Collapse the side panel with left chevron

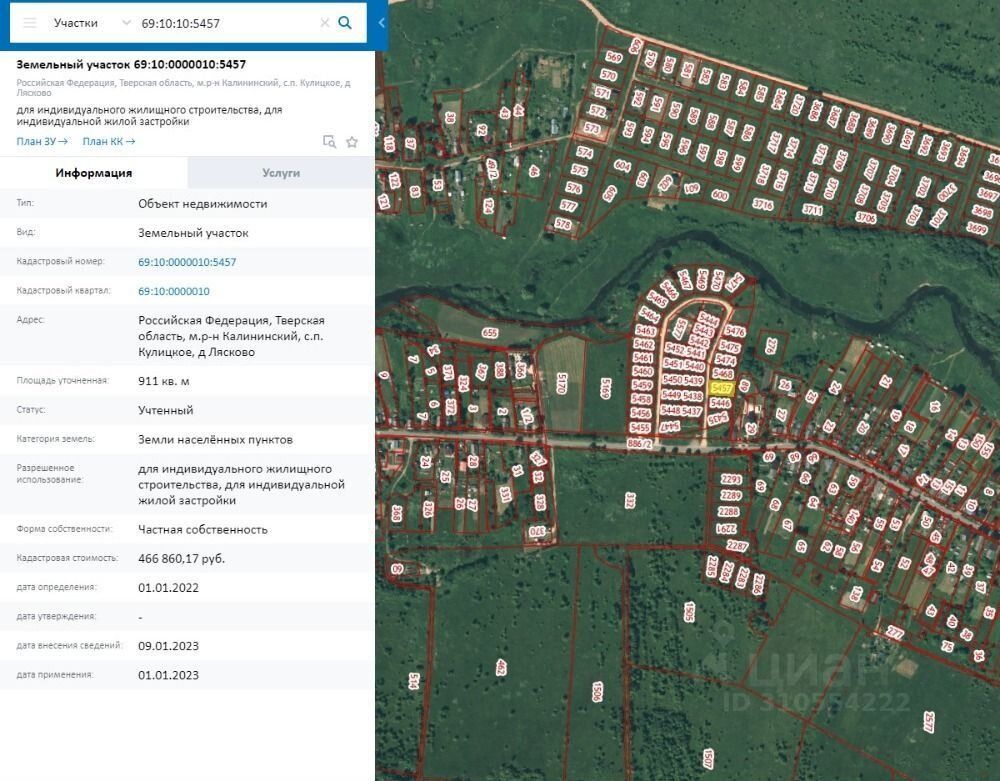pos(381,22)
